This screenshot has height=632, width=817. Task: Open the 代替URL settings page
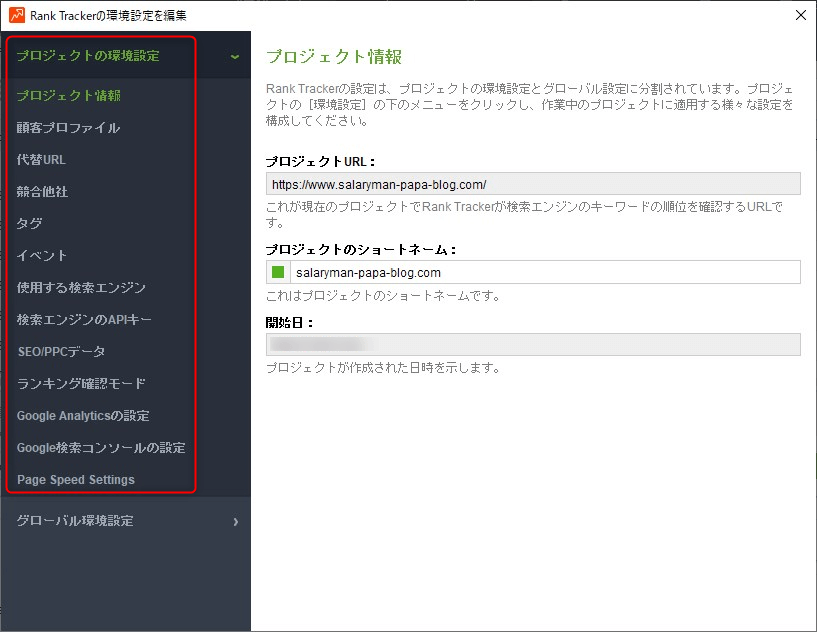(x=41, y=159)
